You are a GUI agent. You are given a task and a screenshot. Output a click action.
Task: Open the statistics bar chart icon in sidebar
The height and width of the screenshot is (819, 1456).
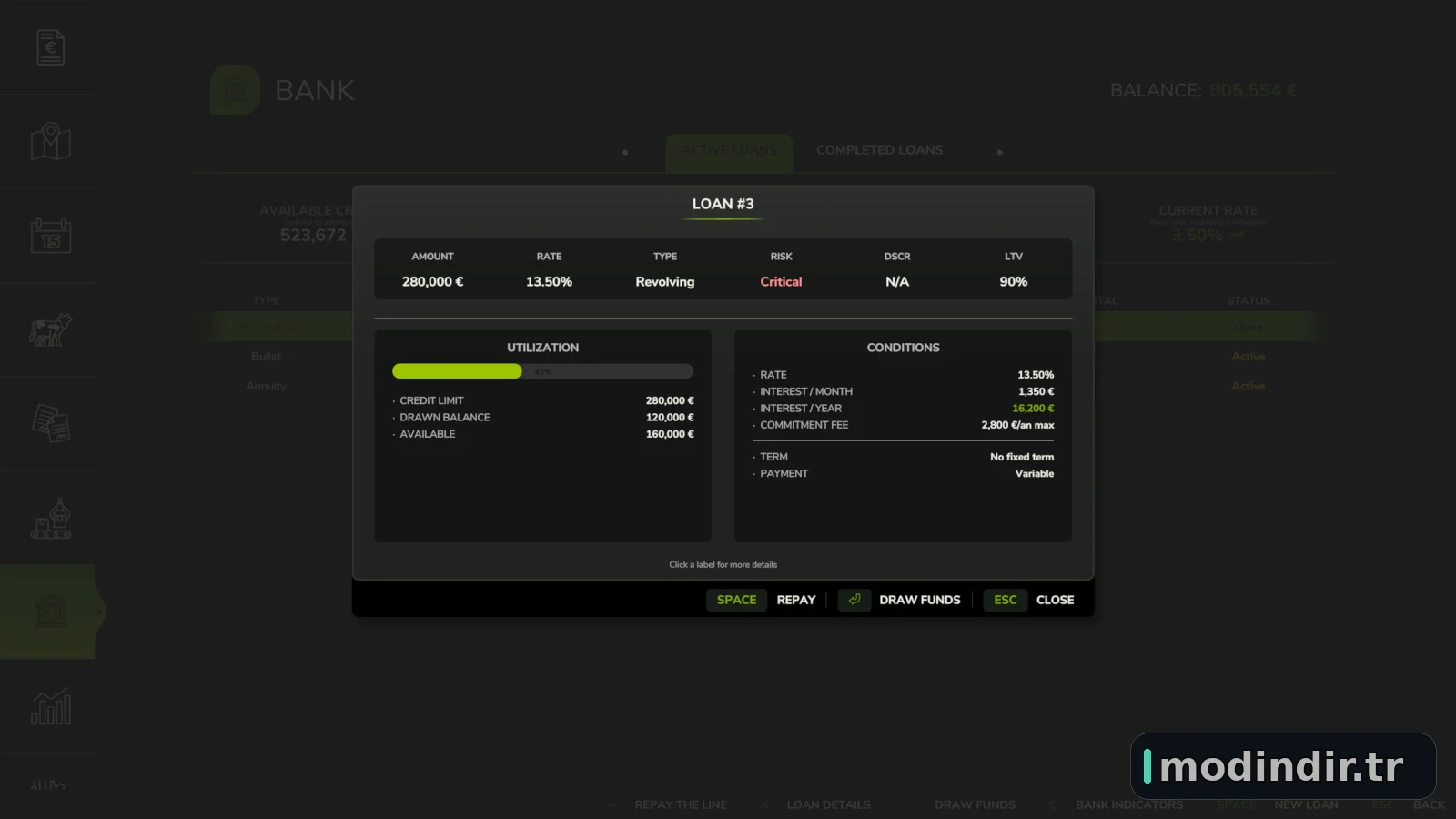click(x=51, y=706)
